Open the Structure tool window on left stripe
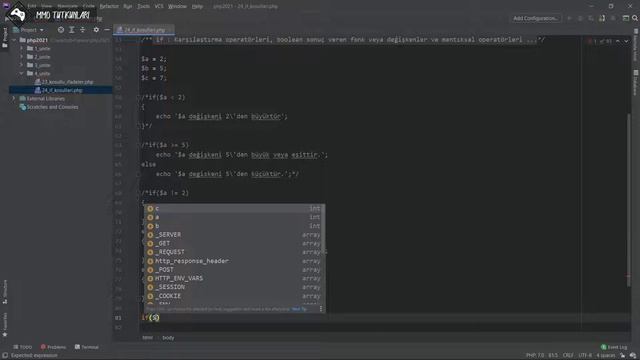 click(5, 291)
